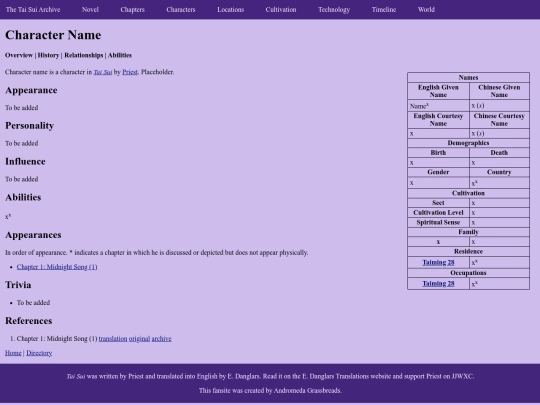Click the Chinese Courtesy Name cell
Image resolution: width=540 pixels, height=405 pixels.
pyautogui.click(x=499, y=120)
